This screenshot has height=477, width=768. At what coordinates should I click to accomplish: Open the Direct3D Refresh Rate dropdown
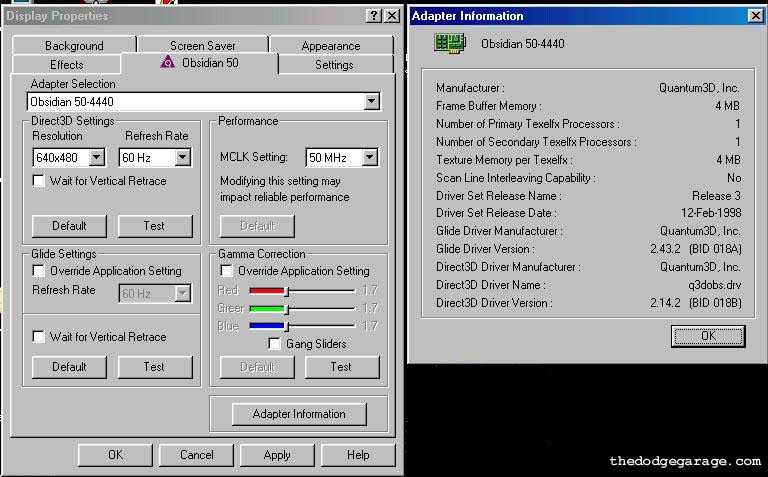(x=183, y=158)
